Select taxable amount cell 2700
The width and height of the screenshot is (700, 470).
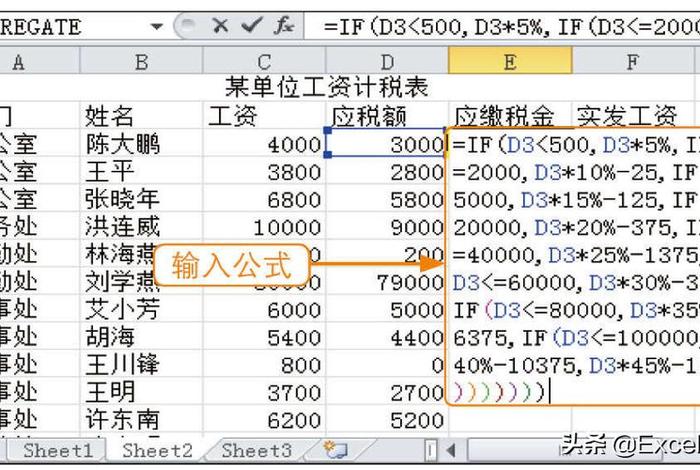pos(386,393)
